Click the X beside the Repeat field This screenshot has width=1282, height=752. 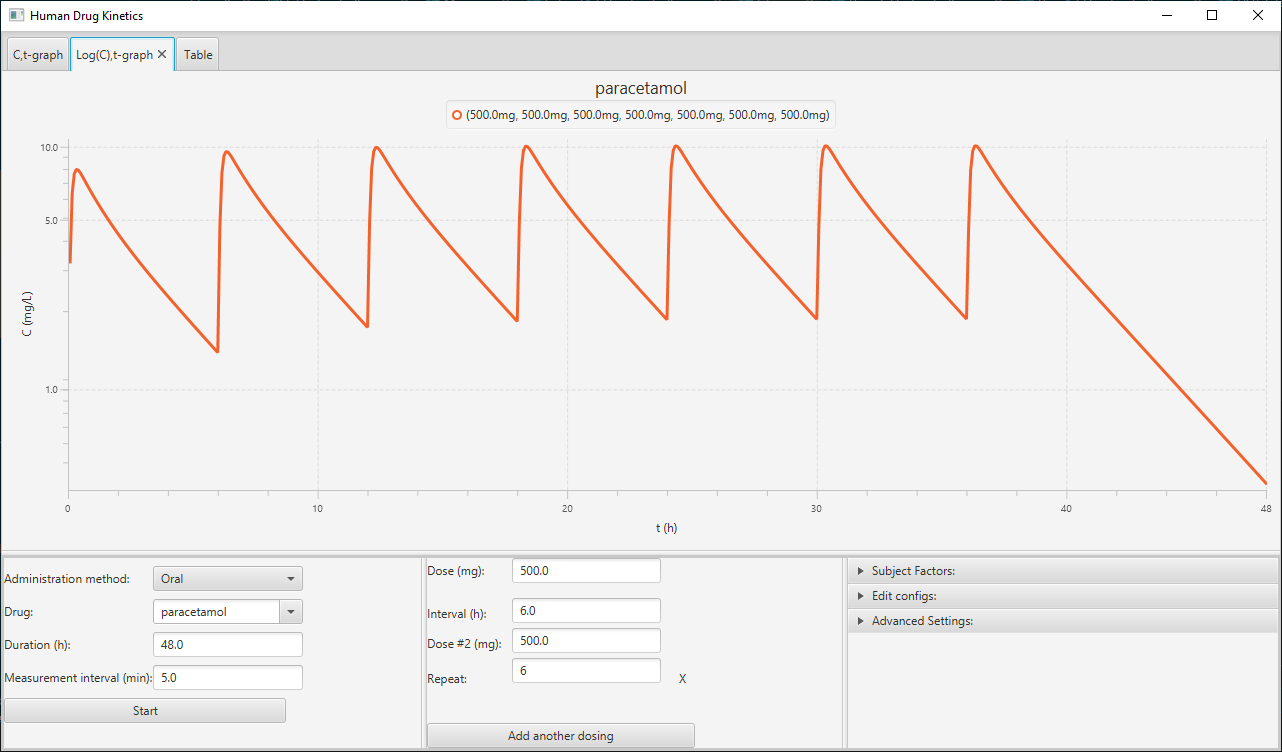click(x=682, y=679)
